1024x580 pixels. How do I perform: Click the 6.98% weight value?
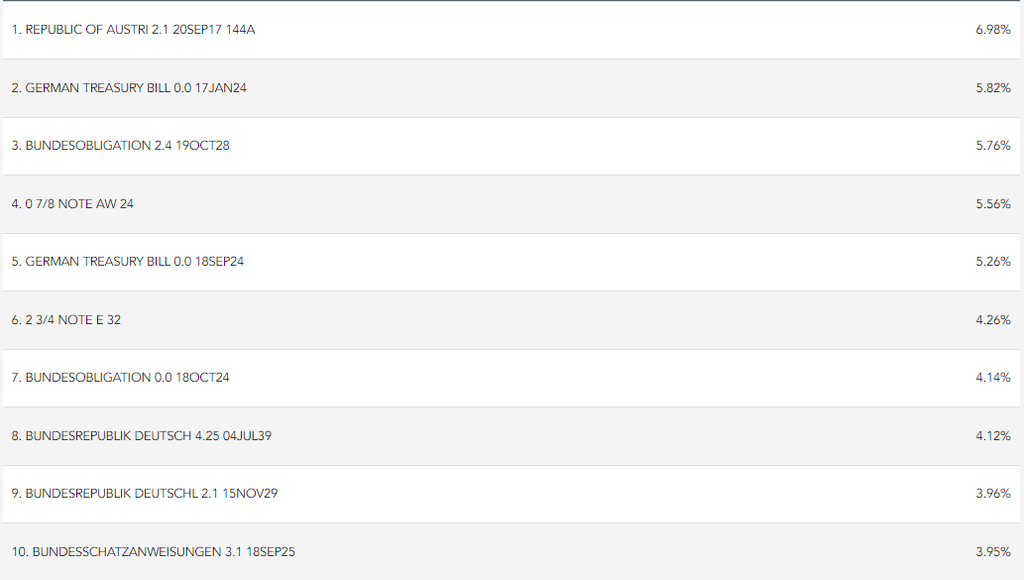tap(993, 30)
